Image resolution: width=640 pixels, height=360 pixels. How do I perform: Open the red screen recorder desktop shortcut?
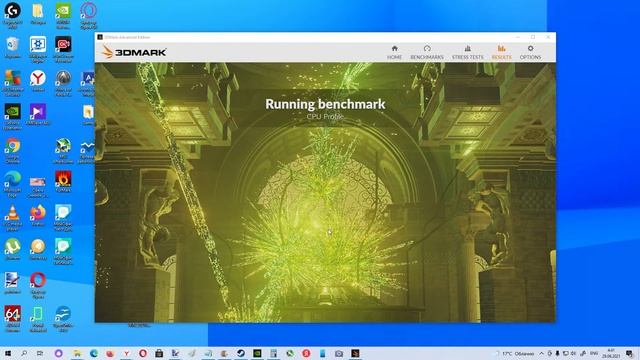click(x=63, y=49)
